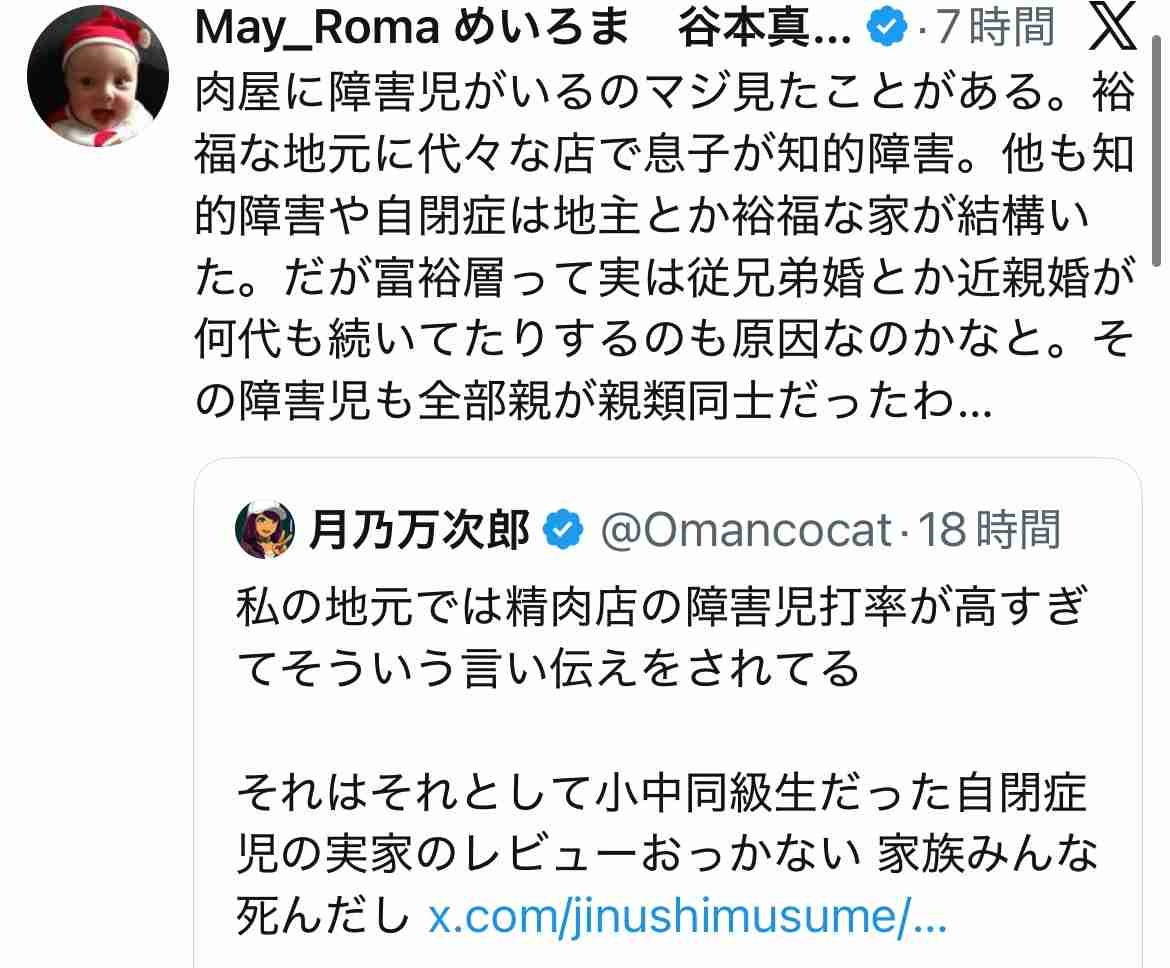The image size is (1170, 968).
Task: Click the @Omancocat handle
Action: 746,529
